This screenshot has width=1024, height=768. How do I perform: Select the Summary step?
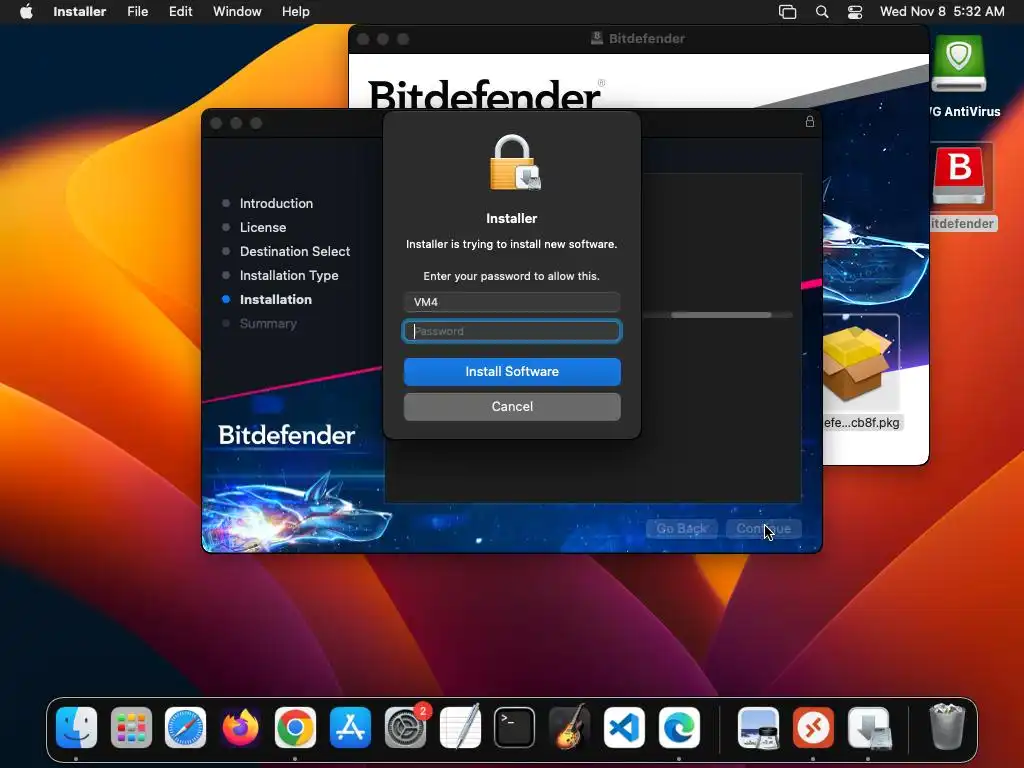point(268,323)
